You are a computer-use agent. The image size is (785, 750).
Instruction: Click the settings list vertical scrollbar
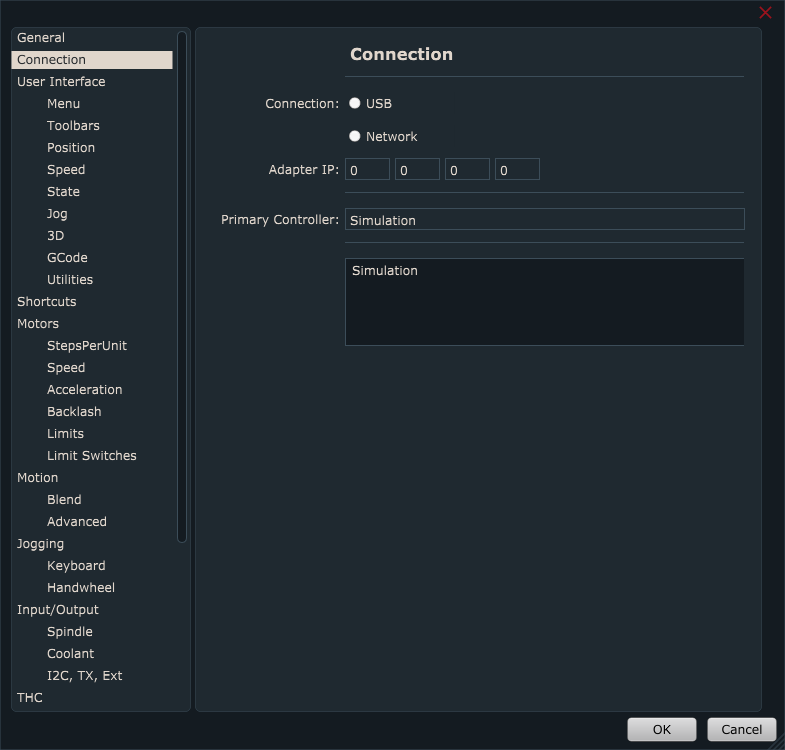(182, 287)
